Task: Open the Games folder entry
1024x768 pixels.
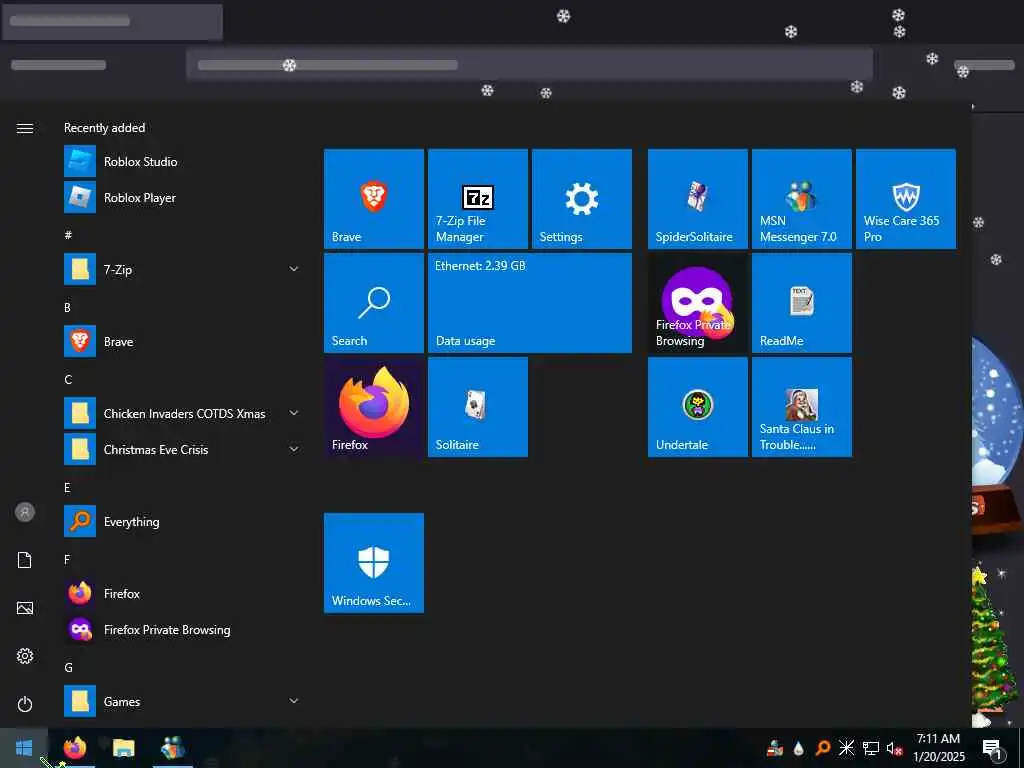Action: 183,701
